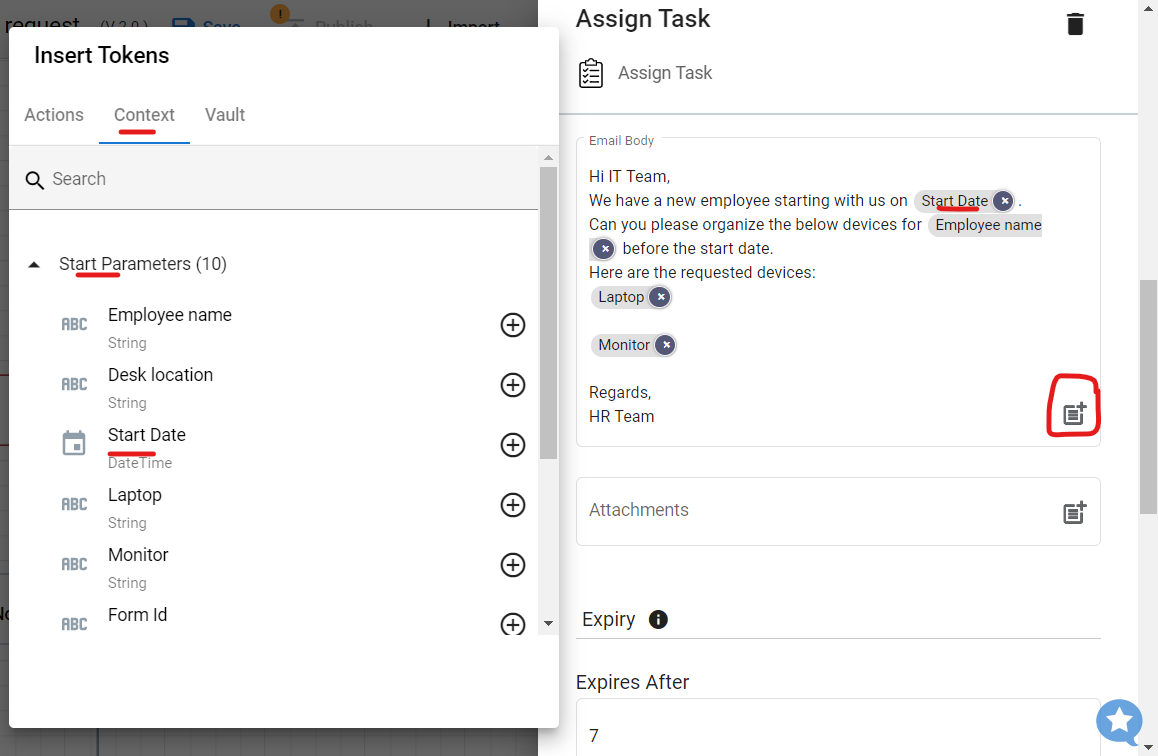Image resolution: width=1158 pixels, height=756 pixels.
Task: Switch to the Vault tab
Action: 224,115
